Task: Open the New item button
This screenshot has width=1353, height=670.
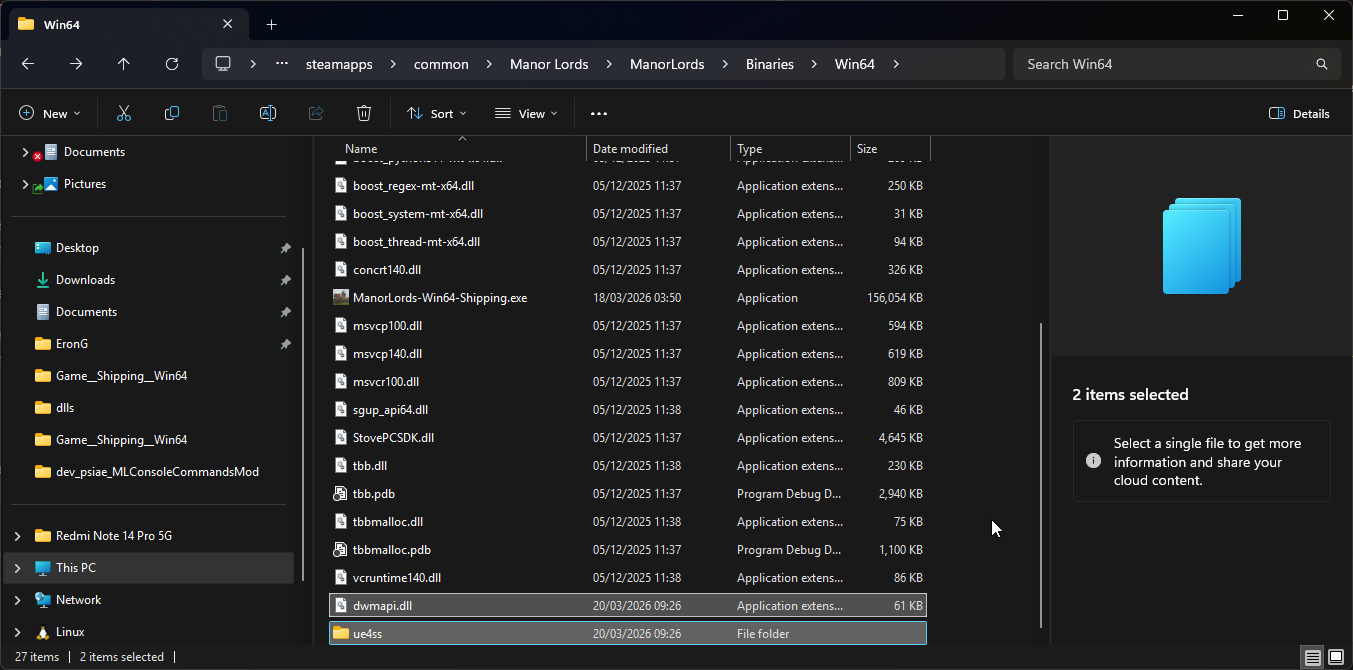Action: pos(50,114)
